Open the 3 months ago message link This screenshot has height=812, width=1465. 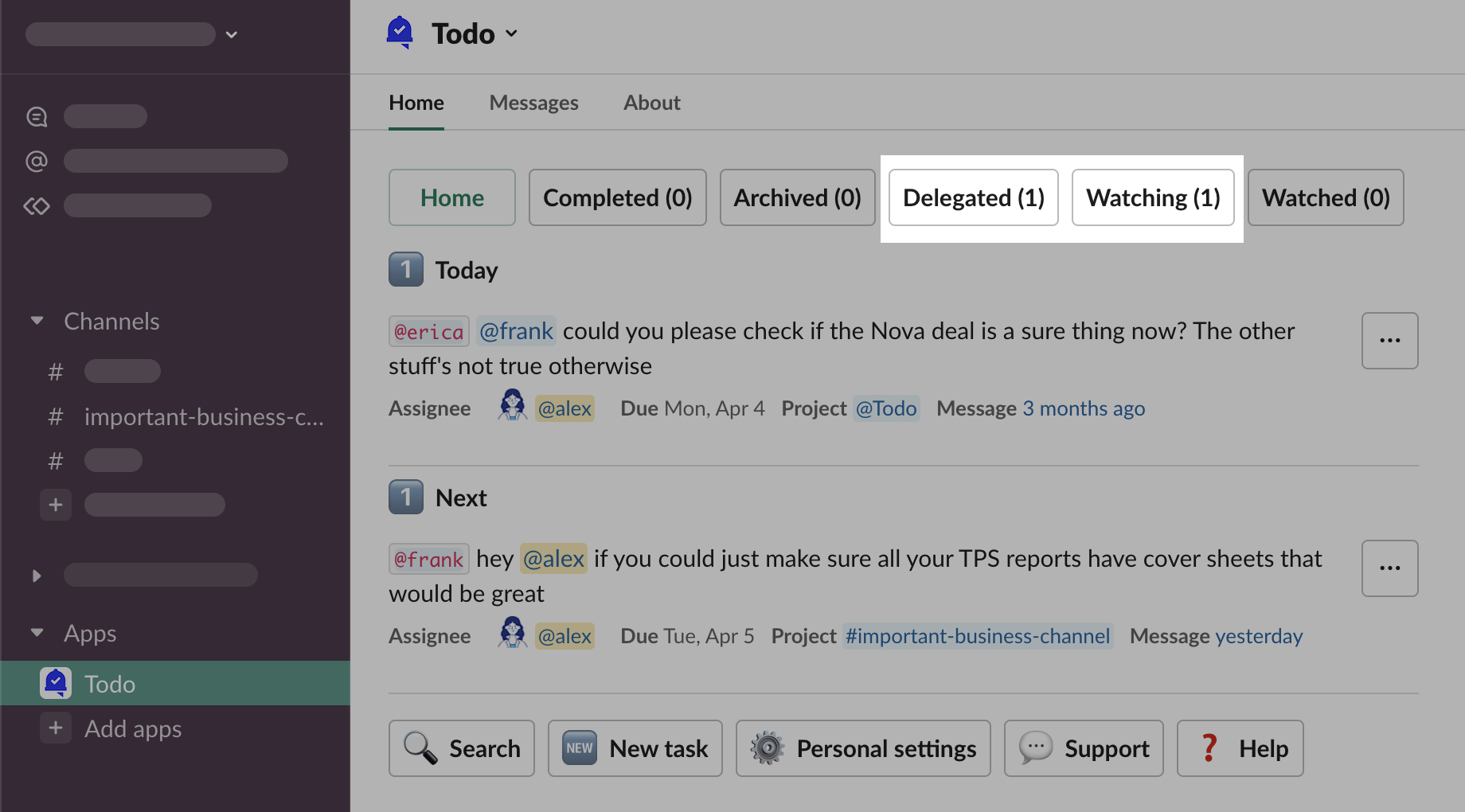click(x=1083, y=408)
